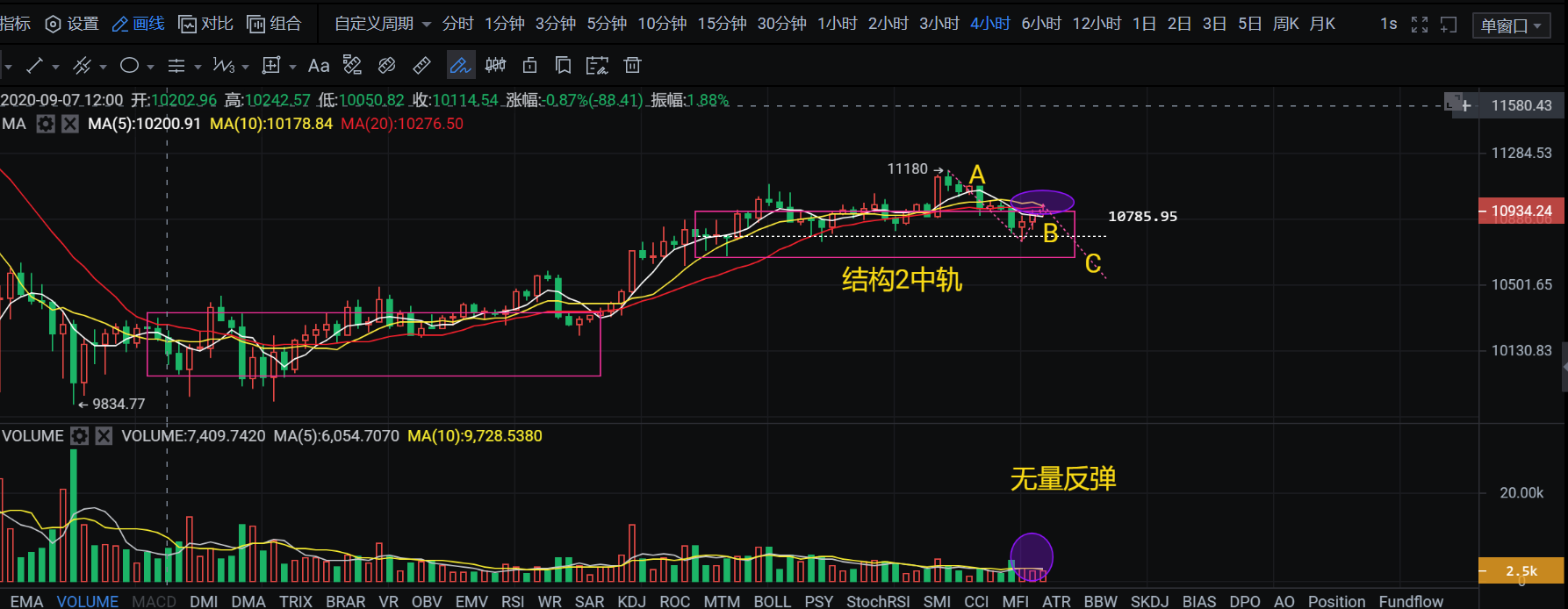Open the measurement box tool dropdown arrow
1568x609 pixels.
point(292,67)
